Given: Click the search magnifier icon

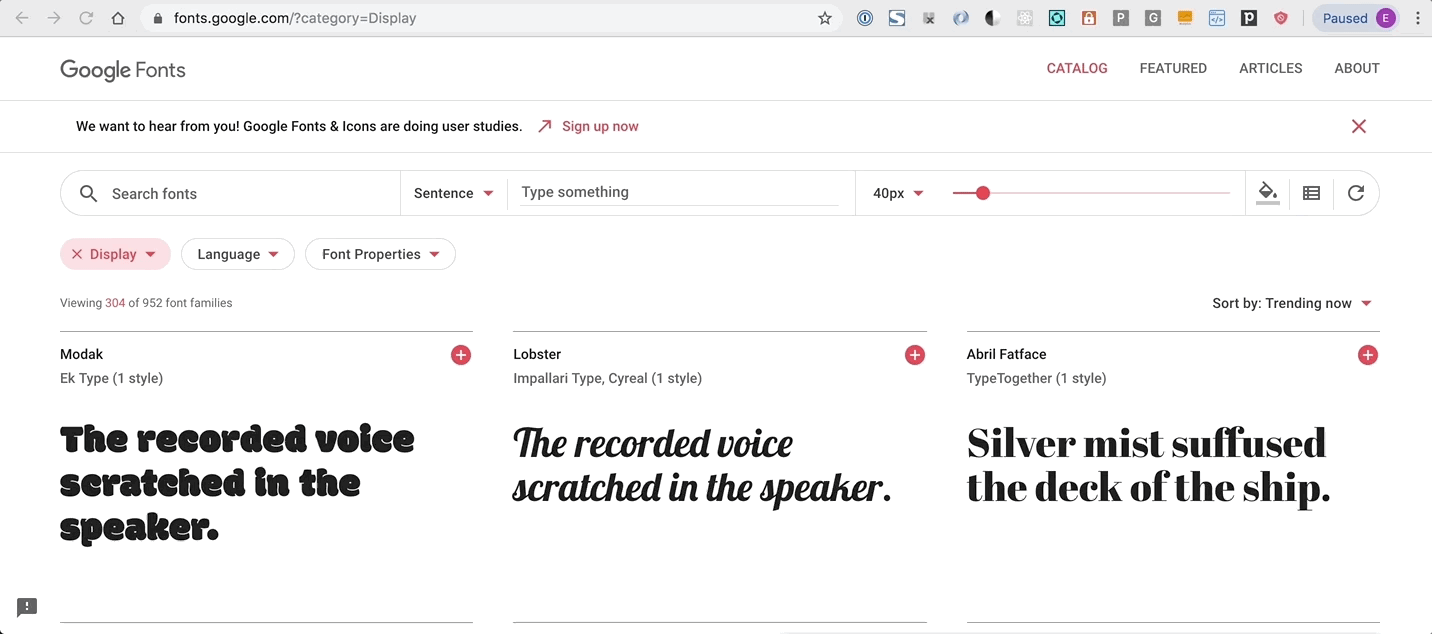Looking at the screenshot, I should click(88, 193).
